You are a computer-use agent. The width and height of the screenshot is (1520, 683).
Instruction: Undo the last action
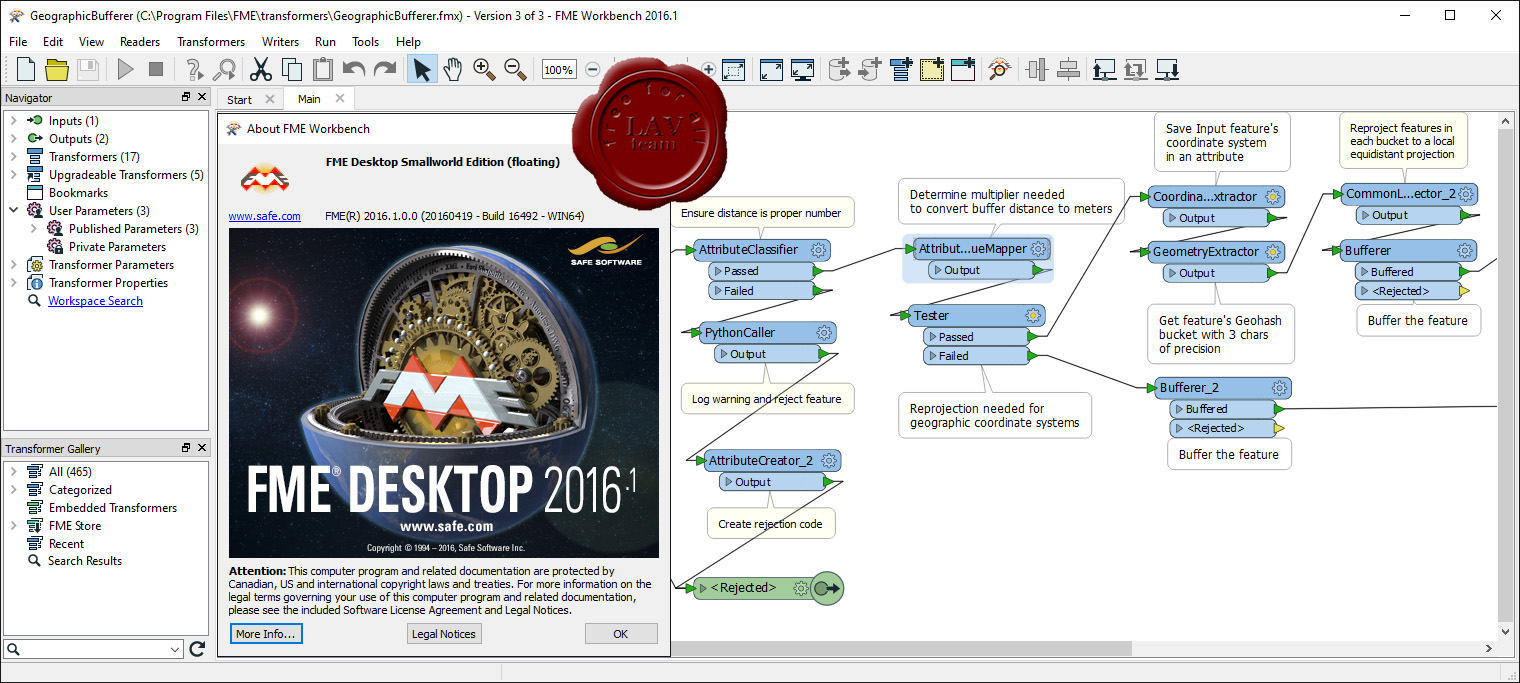pos(353,69)
